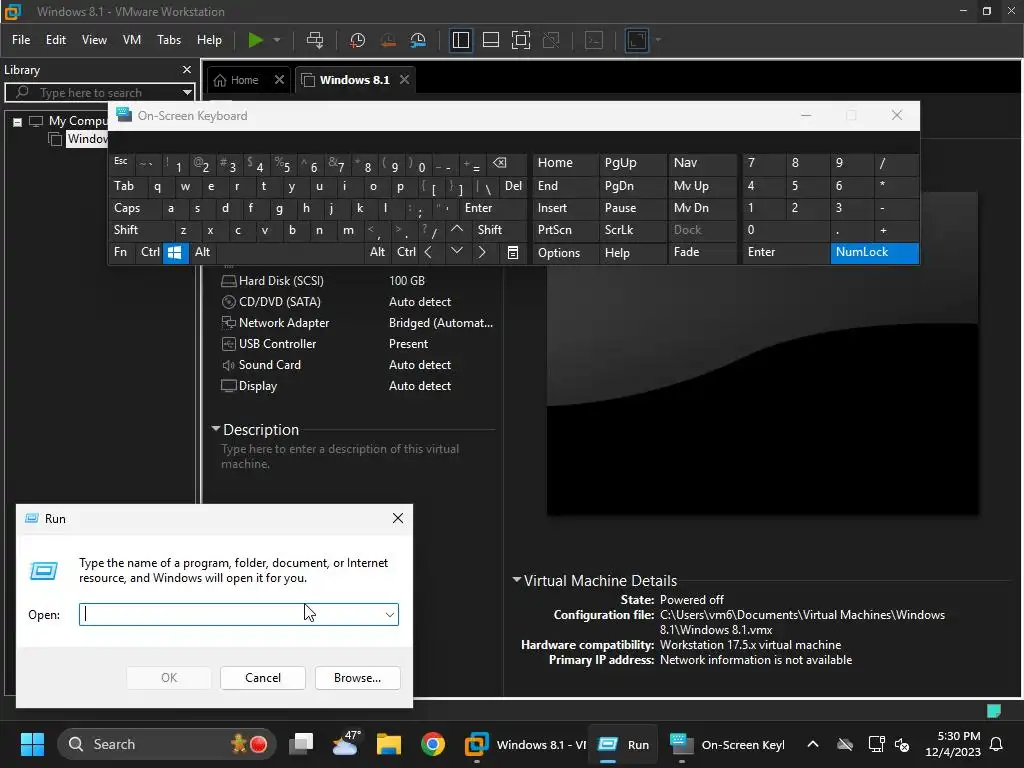Click Cancel in the Run dialog
Image resolution: width=1024 pixels, height=768 pixels.
click(x=263, y=678)
